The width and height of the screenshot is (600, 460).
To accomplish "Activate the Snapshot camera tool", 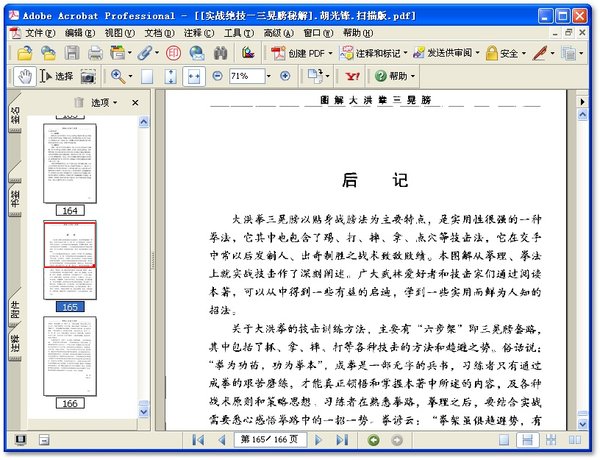I will 88,76.
